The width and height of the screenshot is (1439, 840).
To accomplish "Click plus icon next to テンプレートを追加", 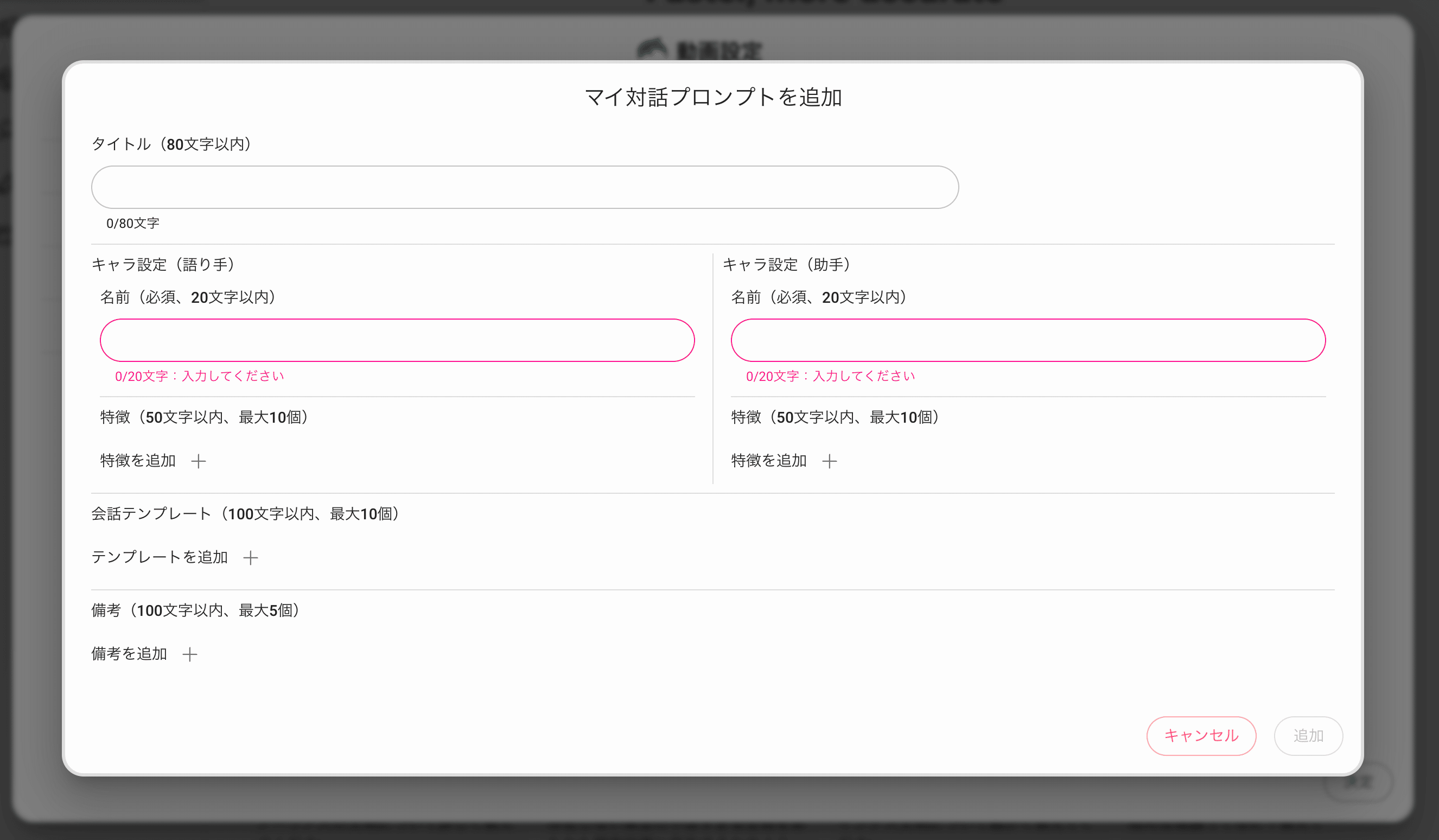I will tap(250, 557).
